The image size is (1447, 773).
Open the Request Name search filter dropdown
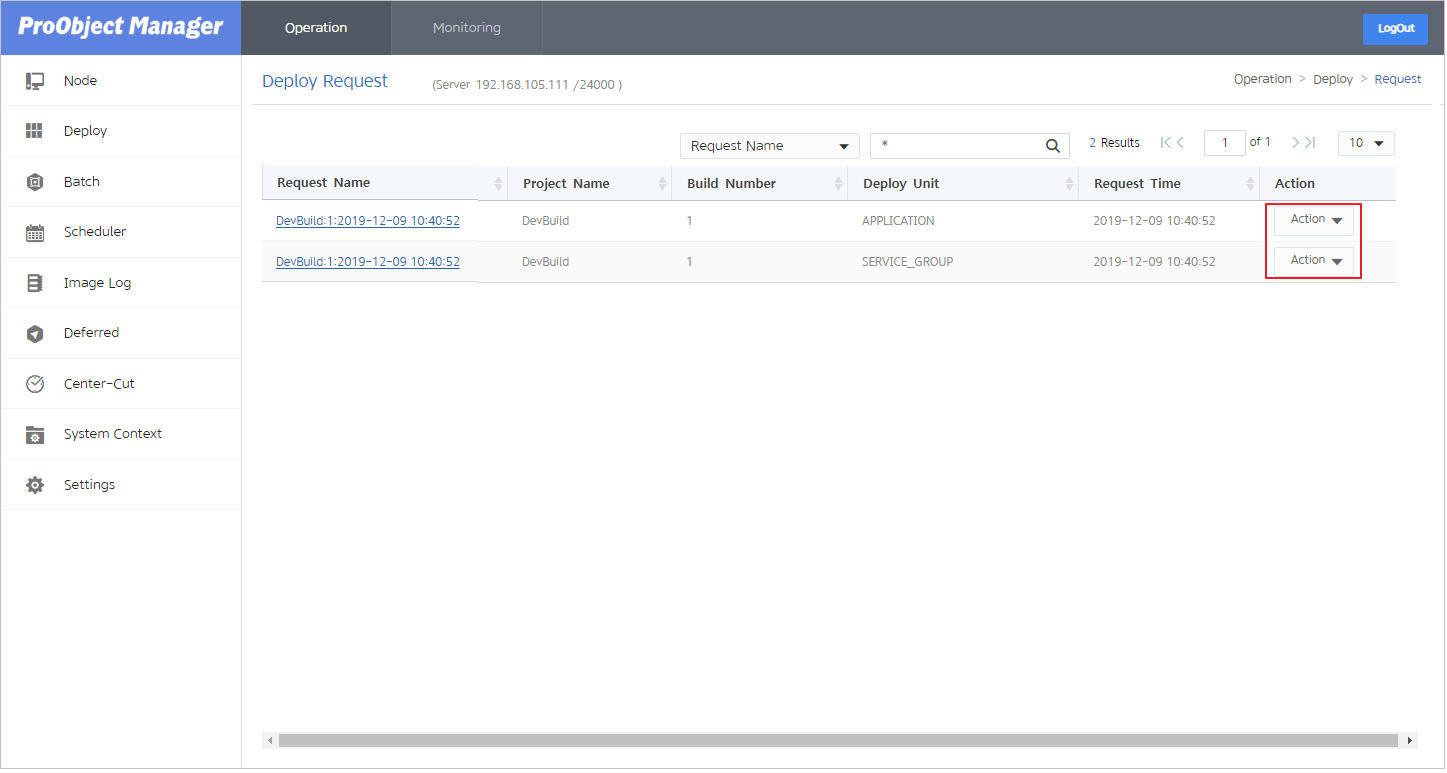click(x=769, y=146)
